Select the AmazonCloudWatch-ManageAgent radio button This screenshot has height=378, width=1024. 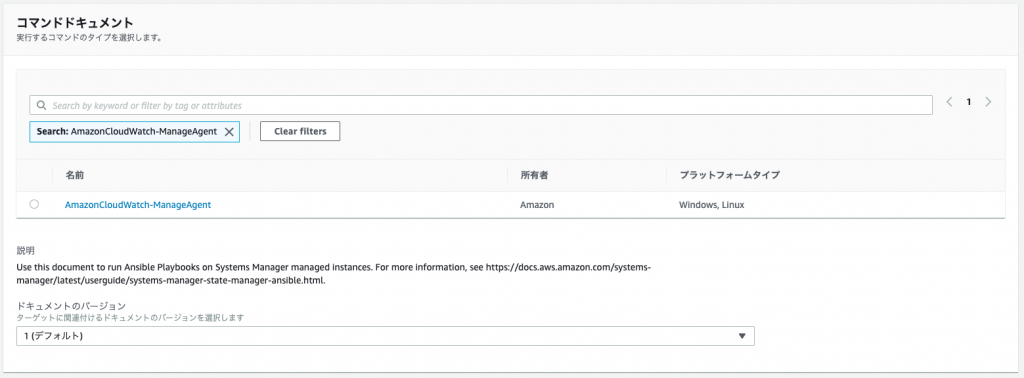coord(34,204)
